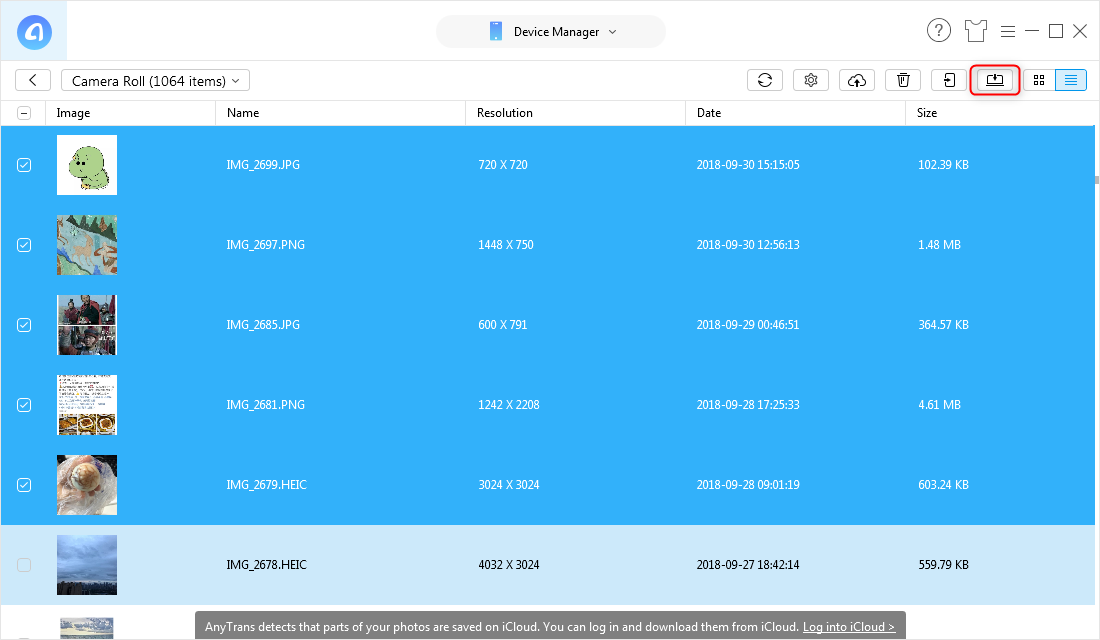
Task: Open photo settings gear
Action: point(811,79)
